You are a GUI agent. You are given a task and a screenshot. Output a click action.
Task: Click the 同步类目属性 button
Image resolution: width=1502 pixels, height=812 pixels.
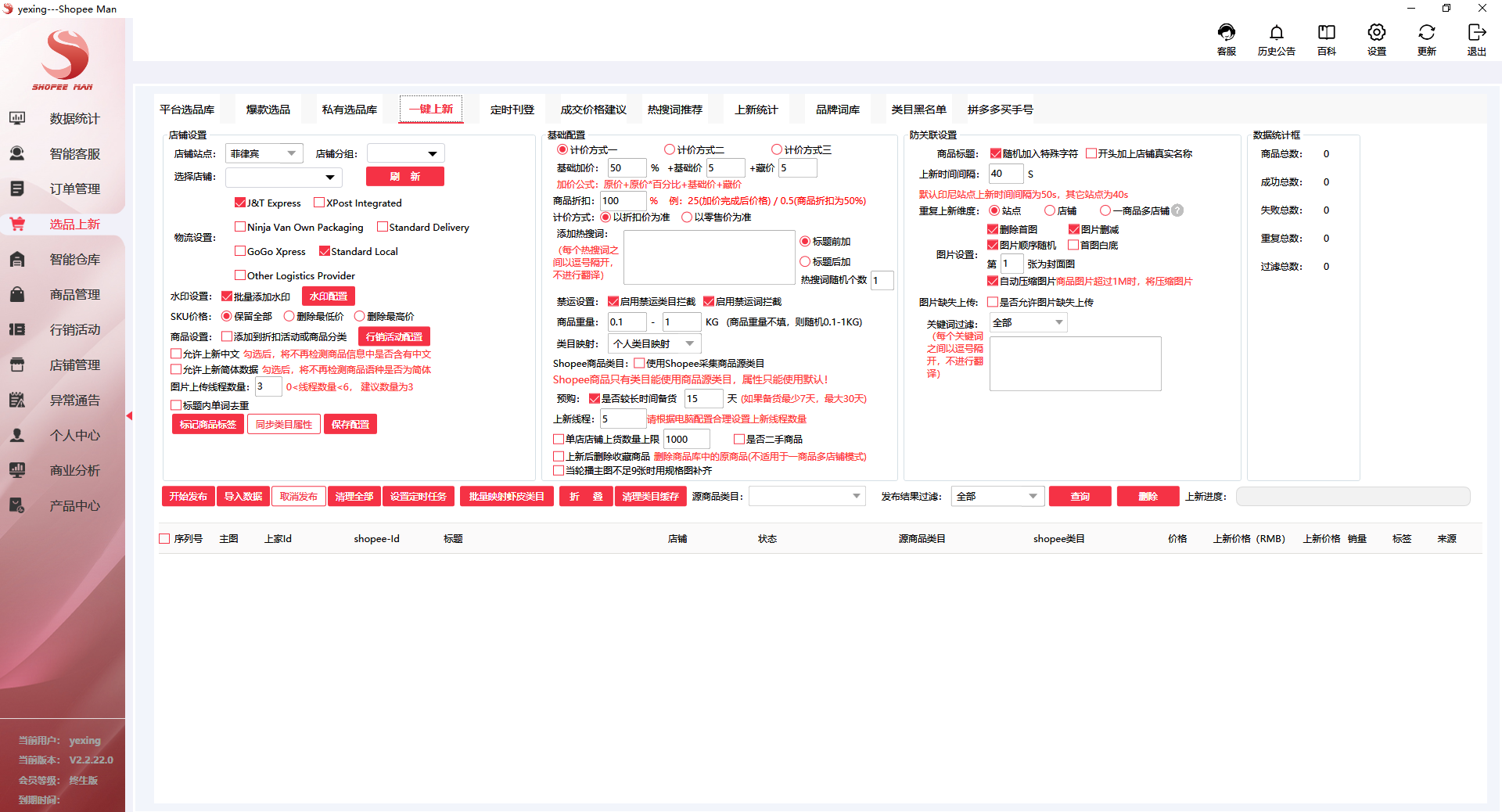click(x=284, y=424)
